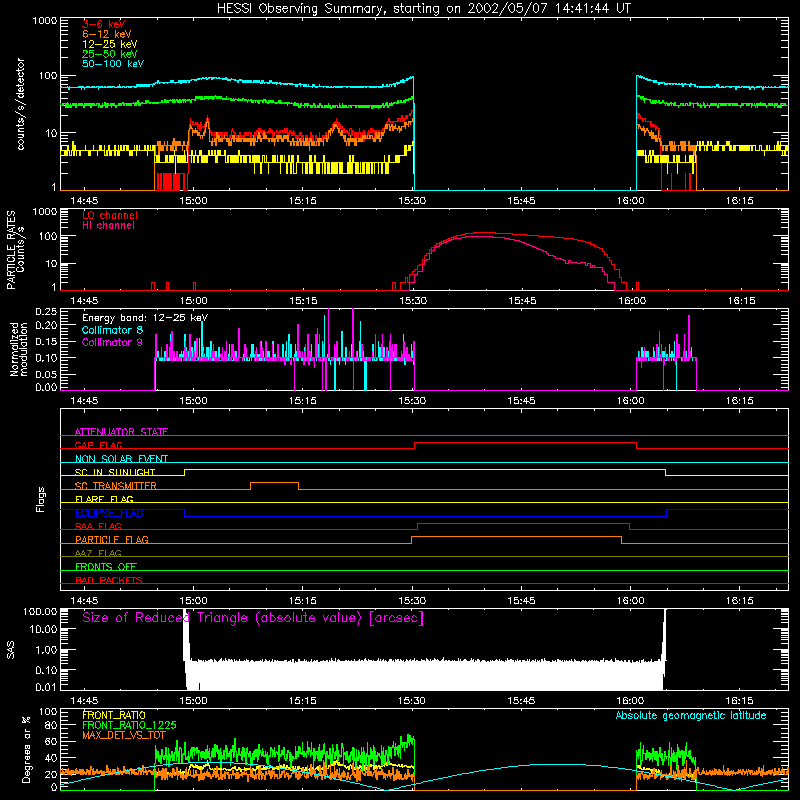Click the 16:00 tick under the particle rates plot
Screen dimensions: 800x800
[632, 301]
